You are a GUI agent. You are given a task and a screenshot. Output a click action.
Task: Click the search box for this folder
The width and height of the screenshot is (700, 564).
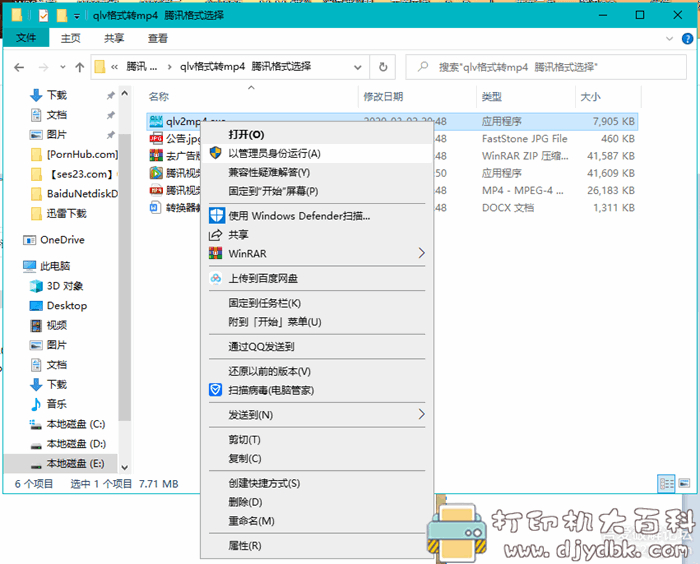(x=546, y=67)
